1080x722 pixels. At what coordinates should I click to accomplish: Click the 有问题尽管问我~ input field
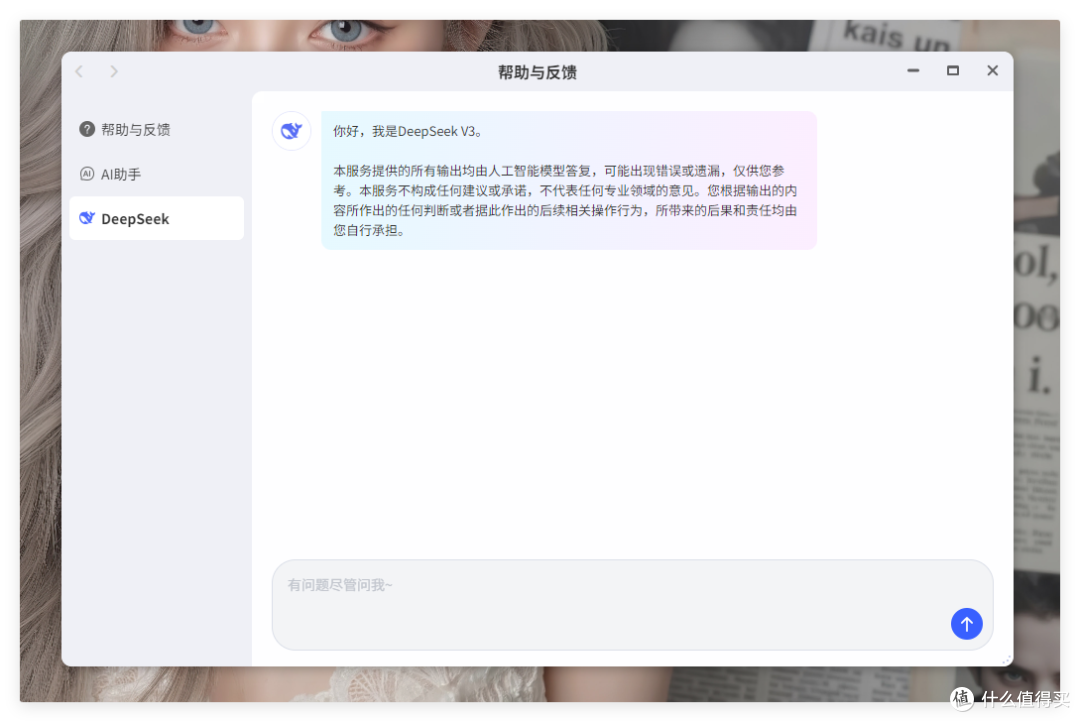click(x=632, y=605)
